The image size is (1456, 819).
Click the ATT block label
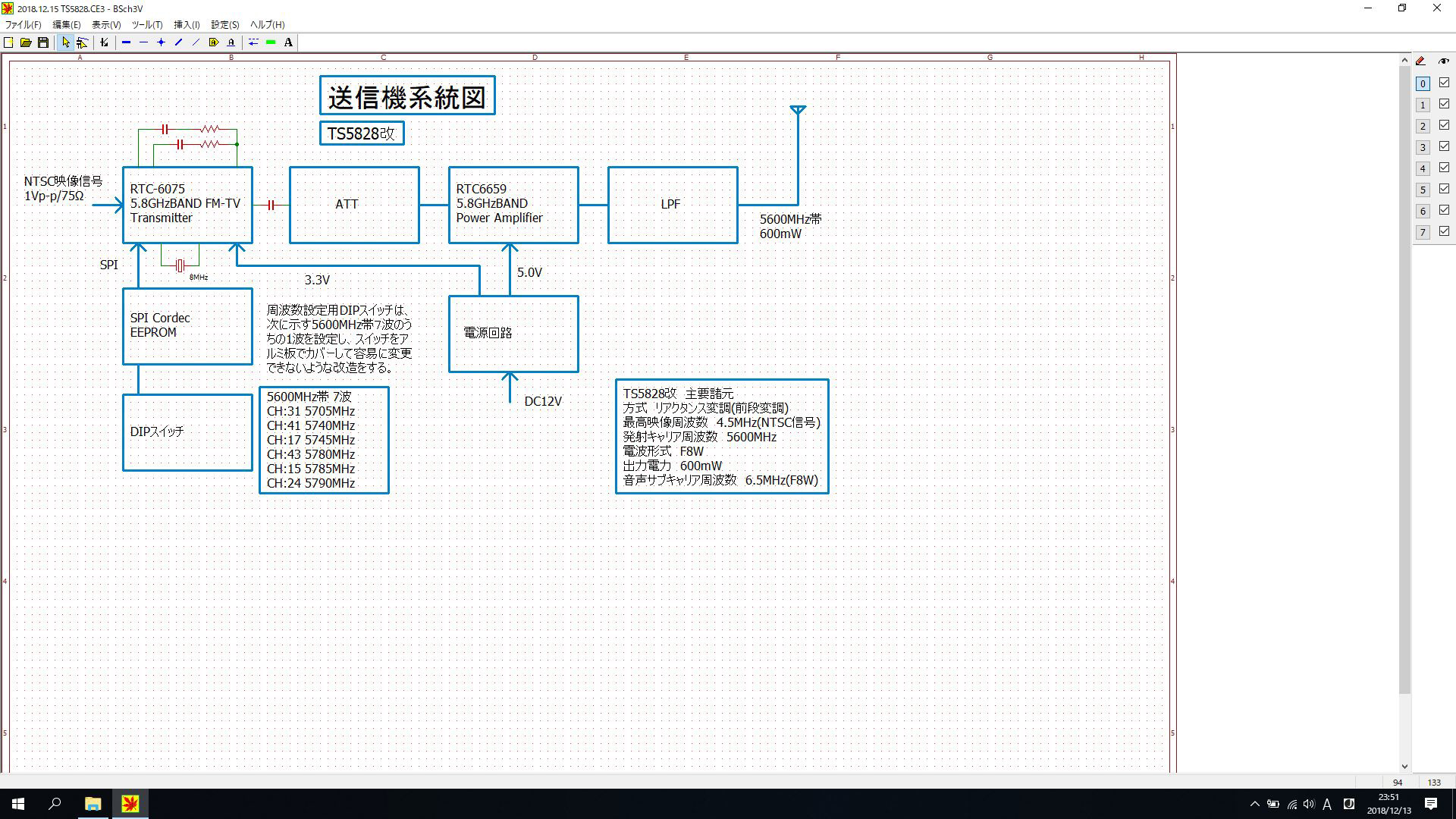[x=347, y=204]
